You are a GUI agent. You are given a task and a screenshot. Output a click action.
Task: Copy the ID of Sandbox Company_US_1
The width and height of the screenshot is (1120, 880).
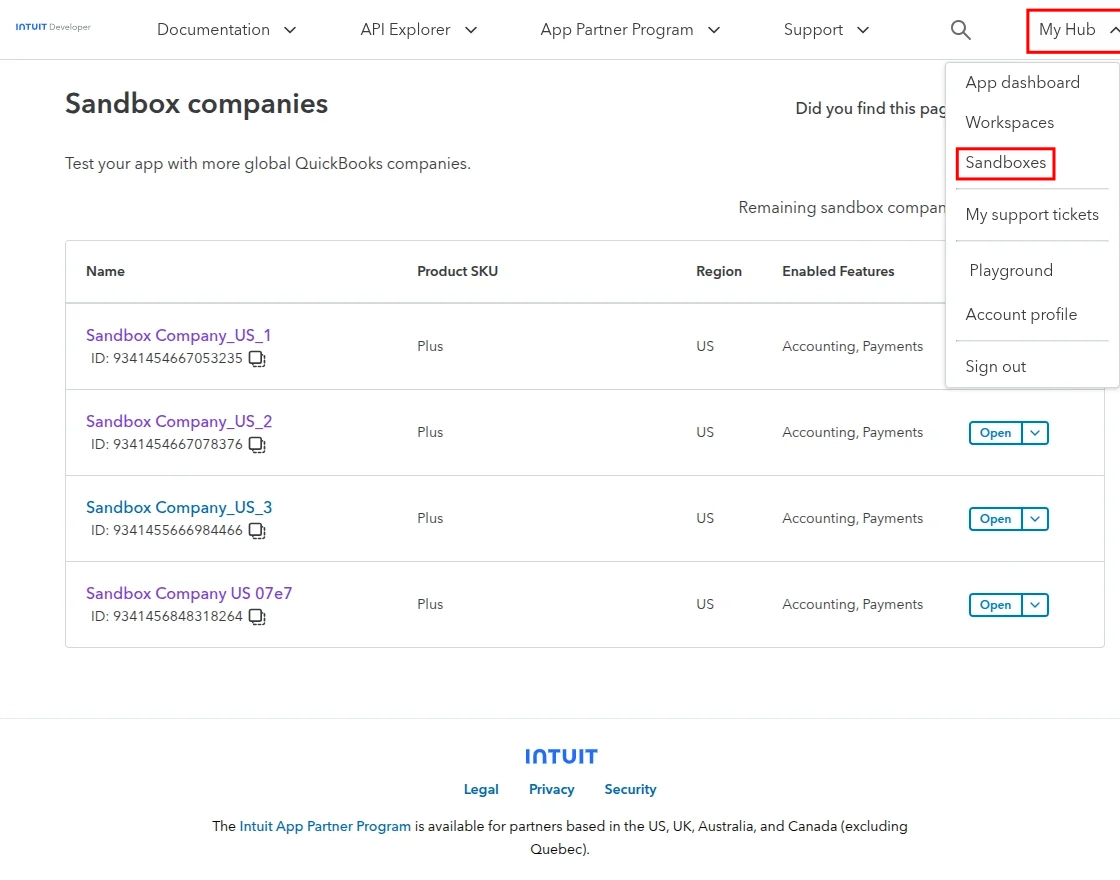point(257,359)
